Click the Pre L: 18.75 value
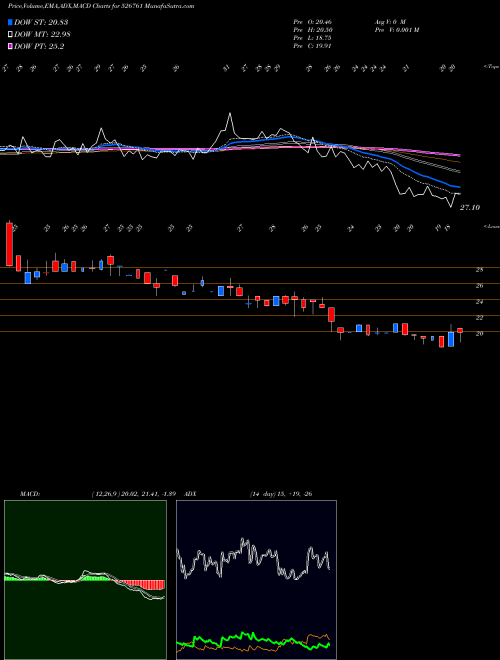This screenshot has height=660, width=500. click(x=313, y=38)
